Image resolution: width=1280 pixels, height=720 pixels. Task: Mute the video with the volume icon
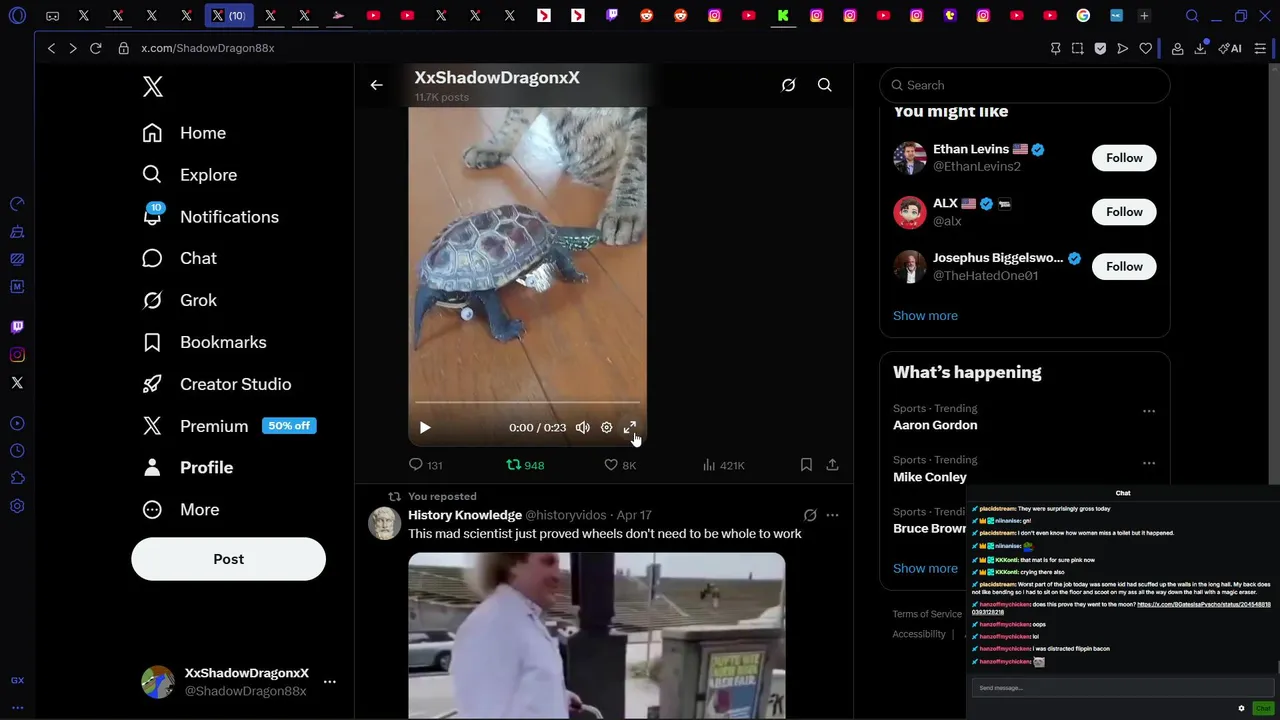point(582,427)
